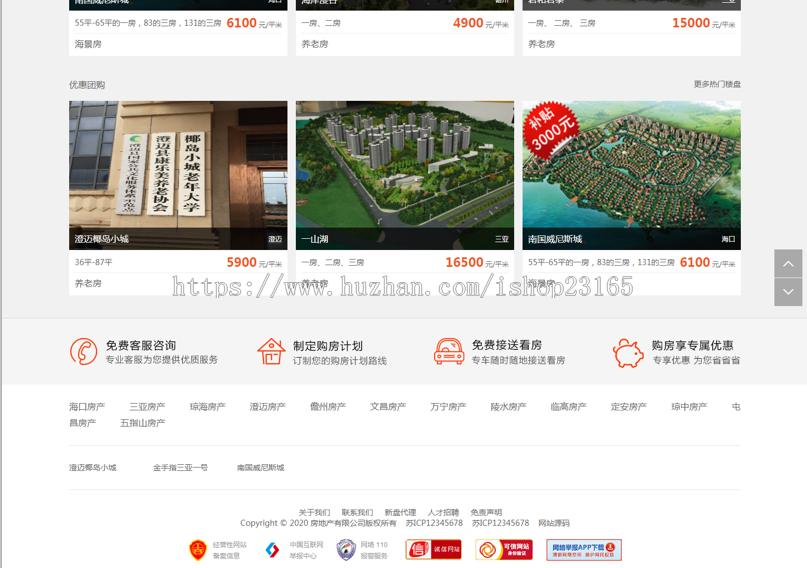Click the 文昌房产 link
The width and height of the screenshot is (807, 568).
point(388,406)
